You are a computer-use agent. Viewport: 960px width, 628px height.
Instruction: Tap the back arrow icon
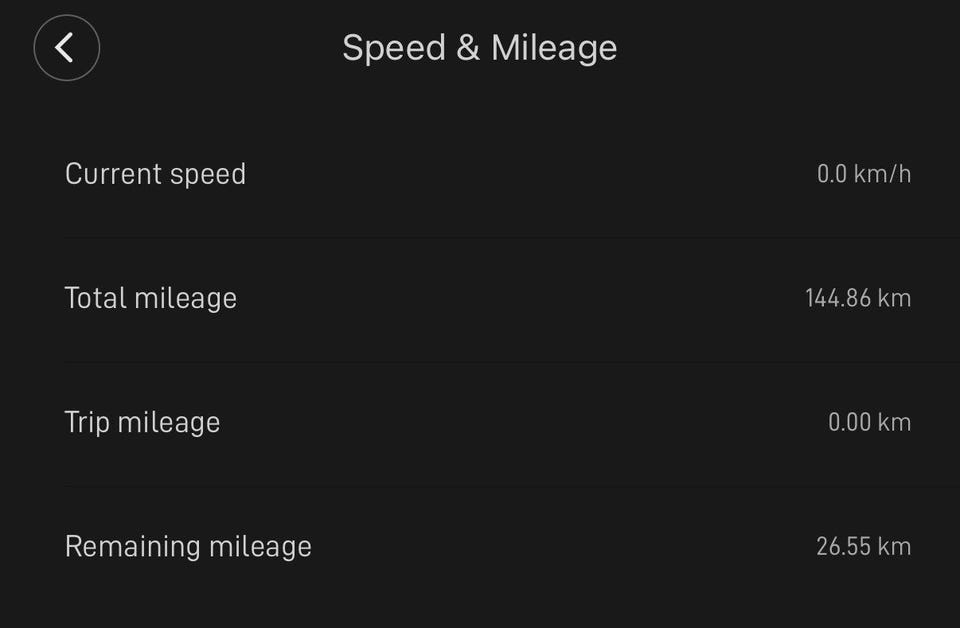66,47
